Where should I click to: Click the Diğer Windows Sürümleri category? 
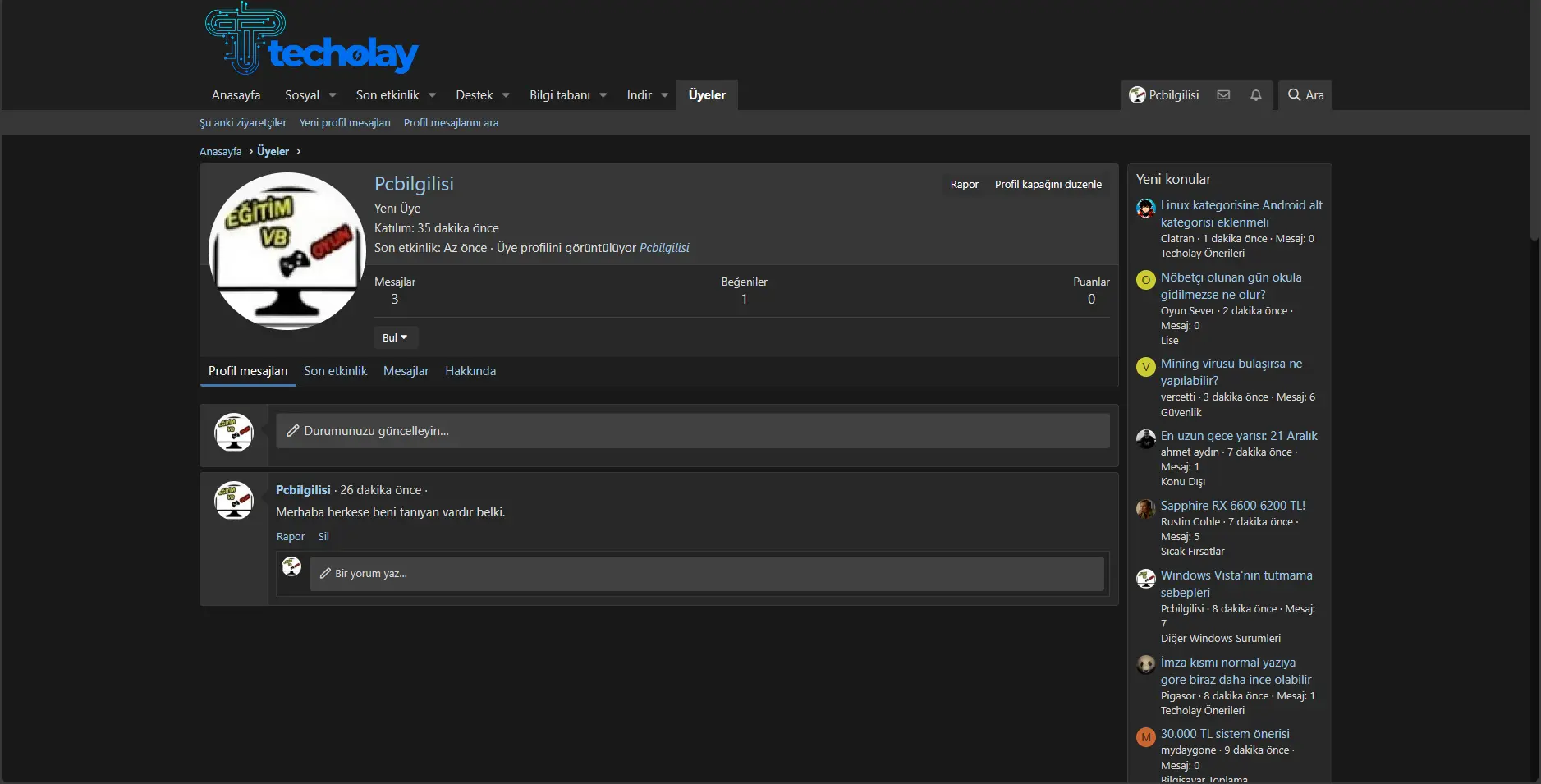1220,639
